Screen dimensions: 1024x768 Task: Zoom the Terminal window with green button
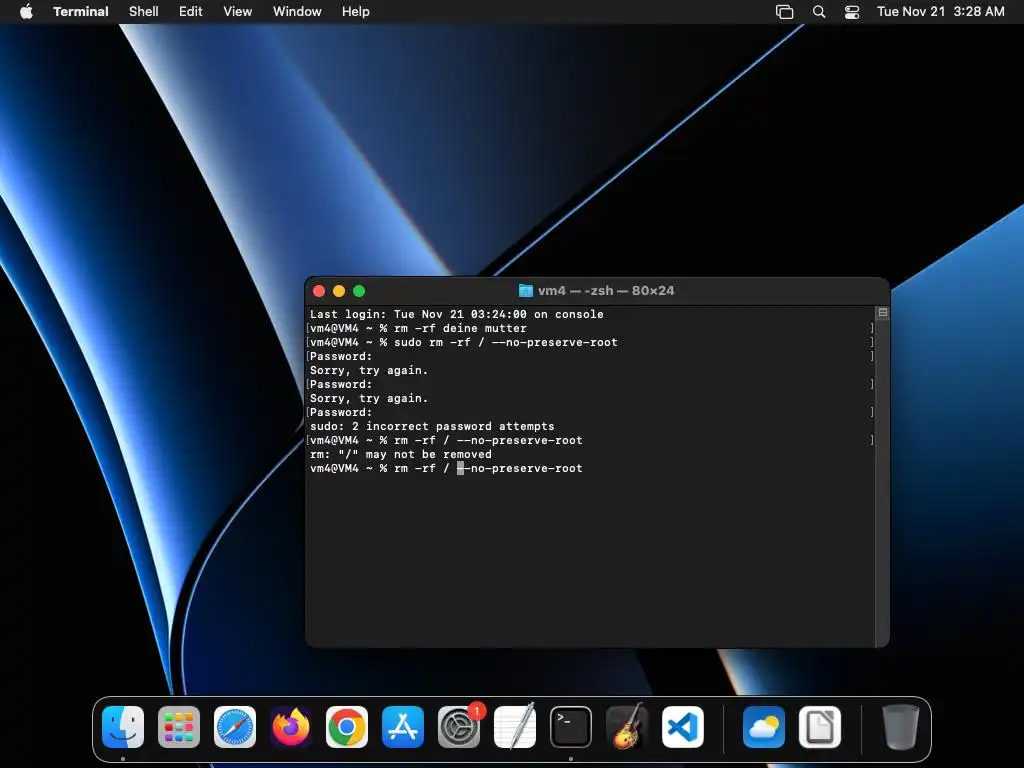point(359,291)
